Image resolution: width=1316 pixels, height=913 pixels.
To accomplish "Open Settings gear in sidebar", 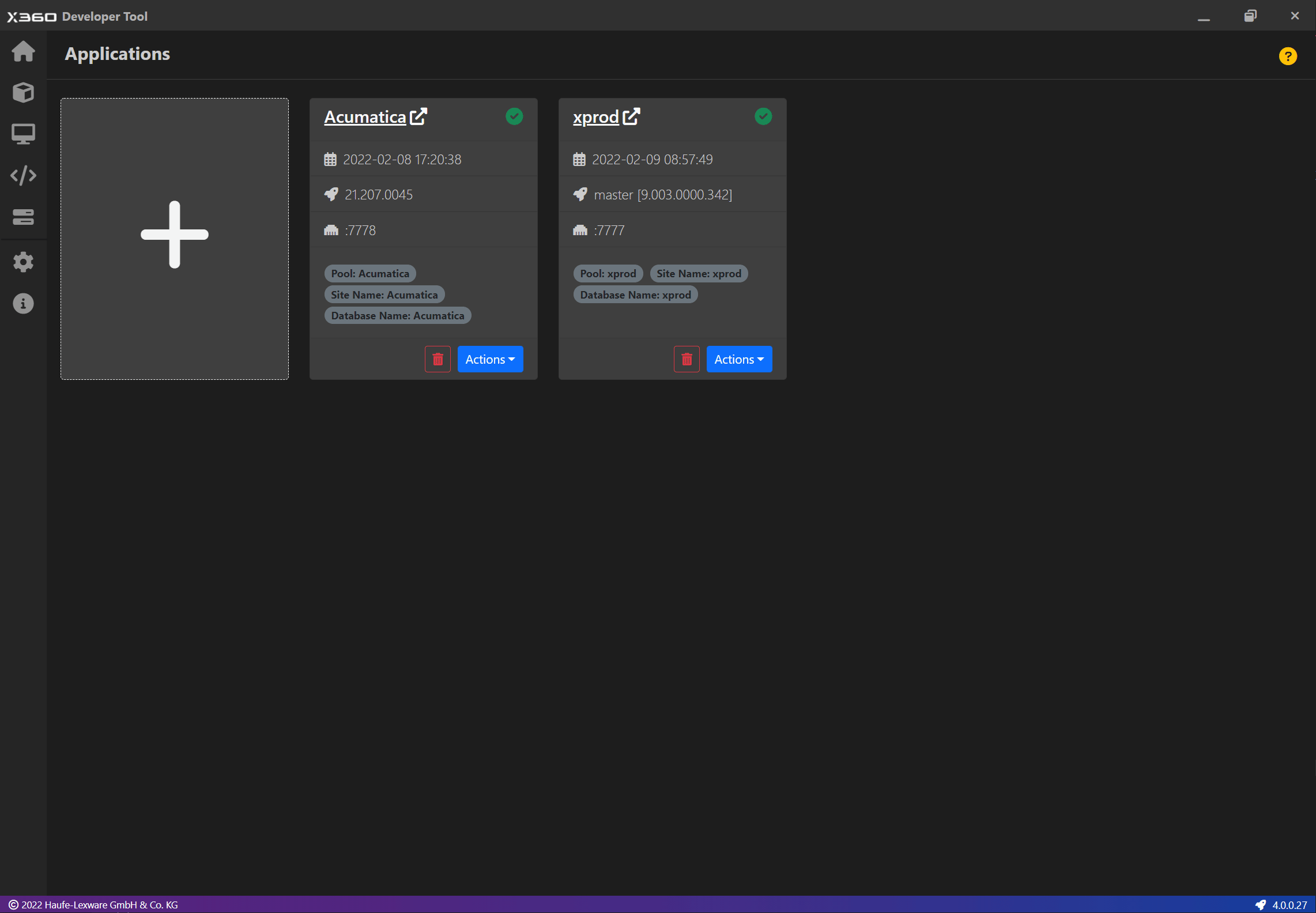I will (23, 262).
